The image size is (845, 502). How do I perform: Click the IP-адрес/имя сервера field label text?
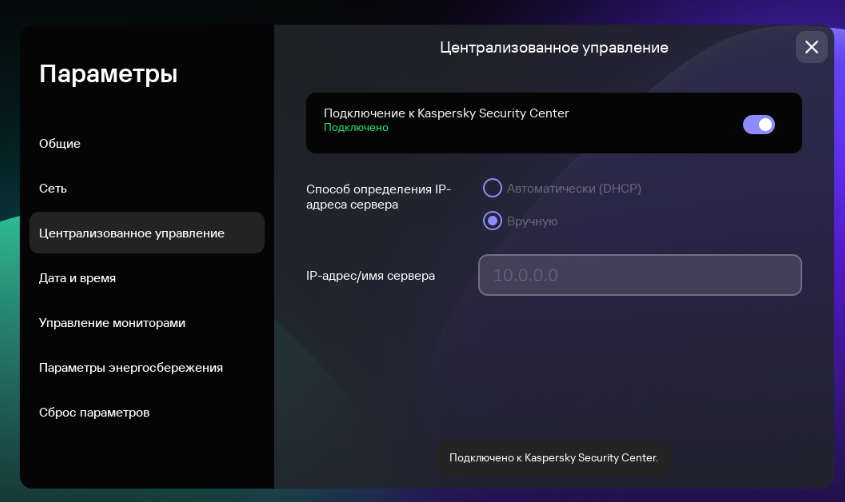370,275
